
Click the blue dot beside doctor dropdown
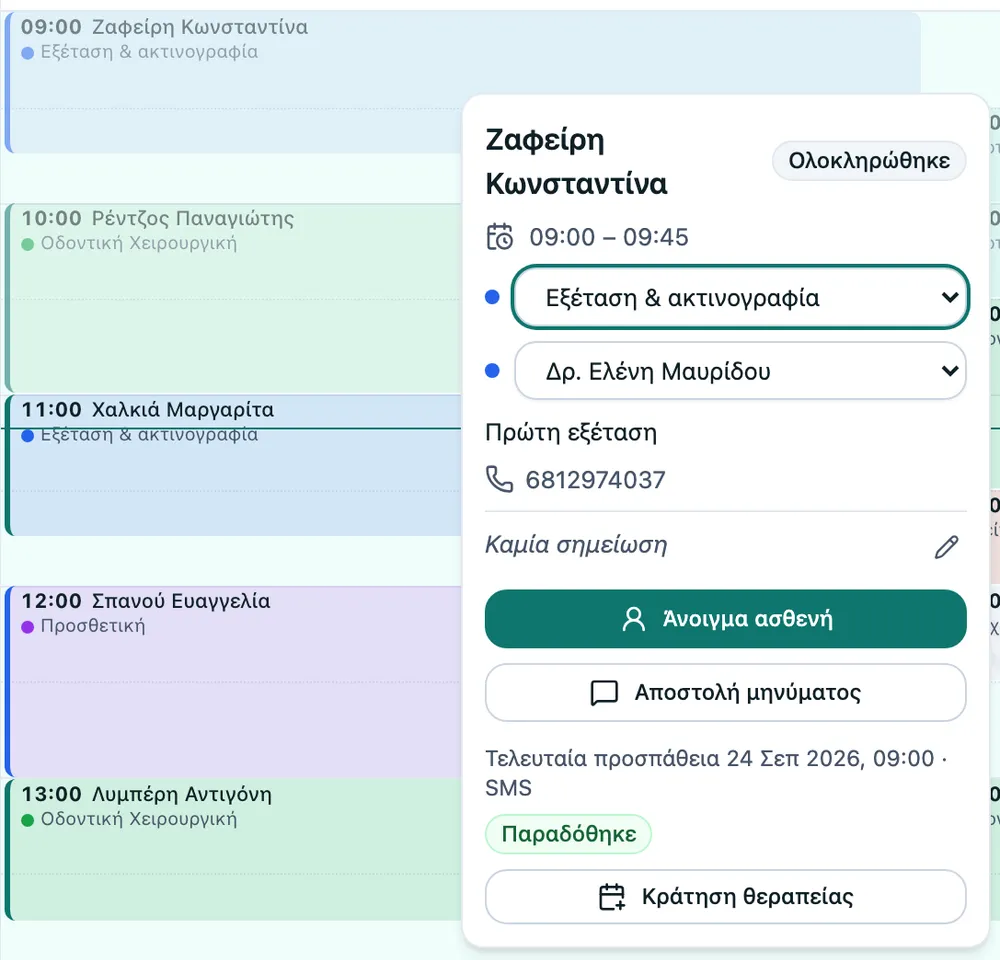(x=492, y=371)
